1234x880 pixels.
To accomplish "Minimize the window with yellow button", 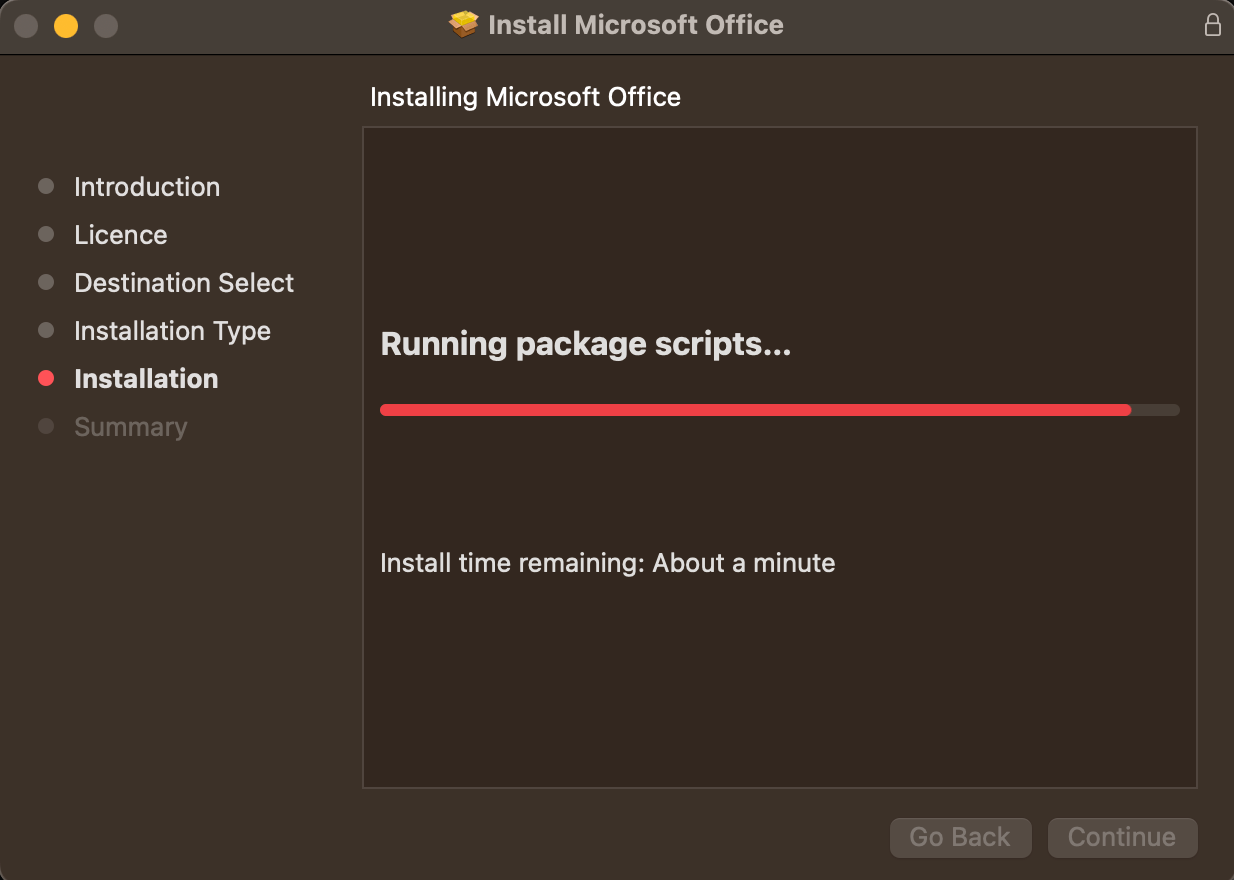I will point(66,26).
